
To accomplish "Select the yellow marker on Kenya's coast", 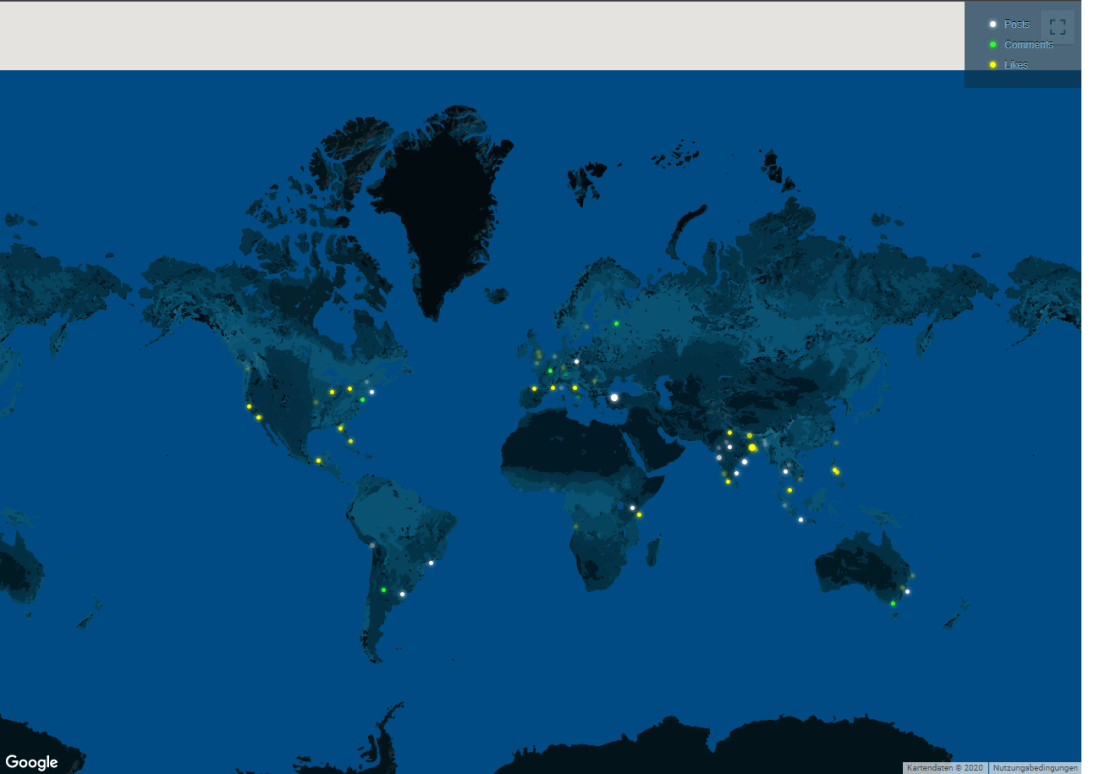I will point(639,515).
